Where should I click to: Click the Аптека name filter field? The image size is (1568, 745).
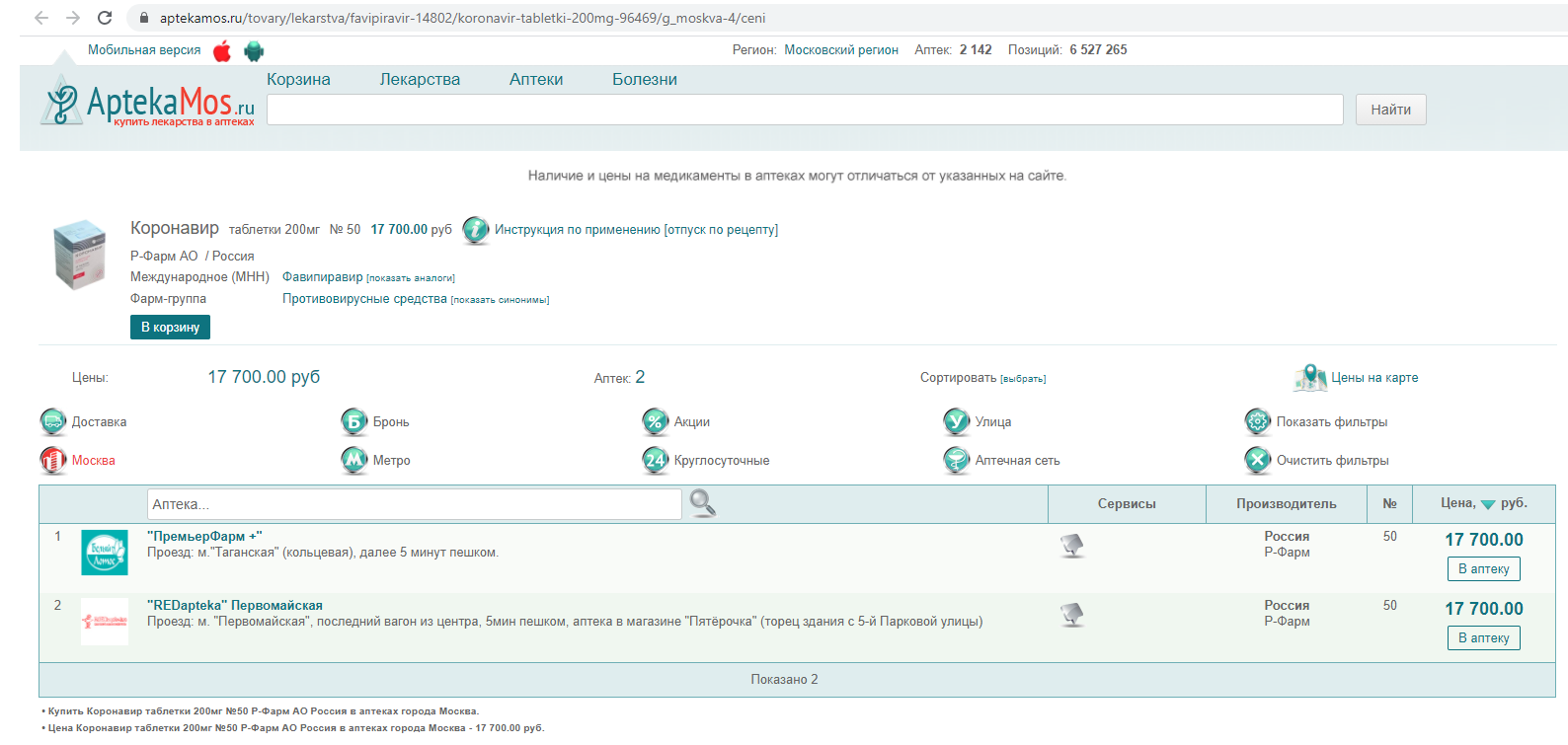(414, 504)
